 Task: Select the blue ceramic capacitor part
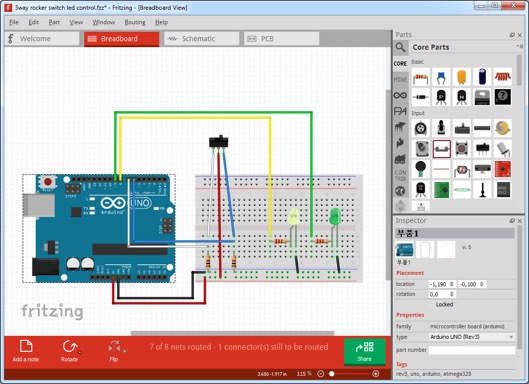(441, 78)
